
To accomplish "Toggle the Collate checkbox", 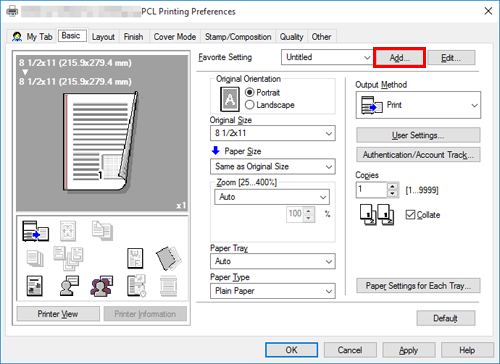I will (x=410, y=215).
